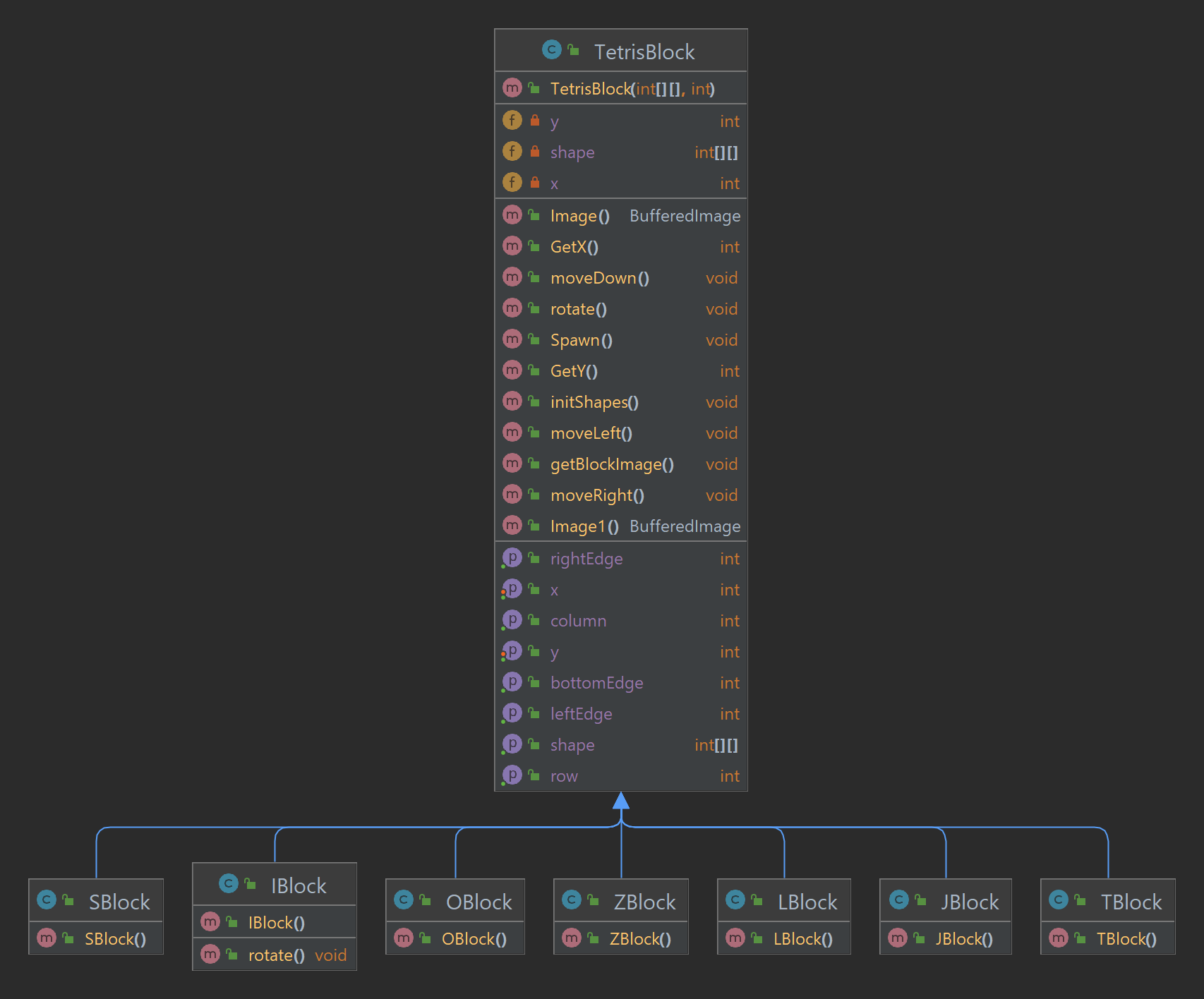The image size is (1204, 999).
Task: Select the OBlock class name
Action: coord(479,902)
